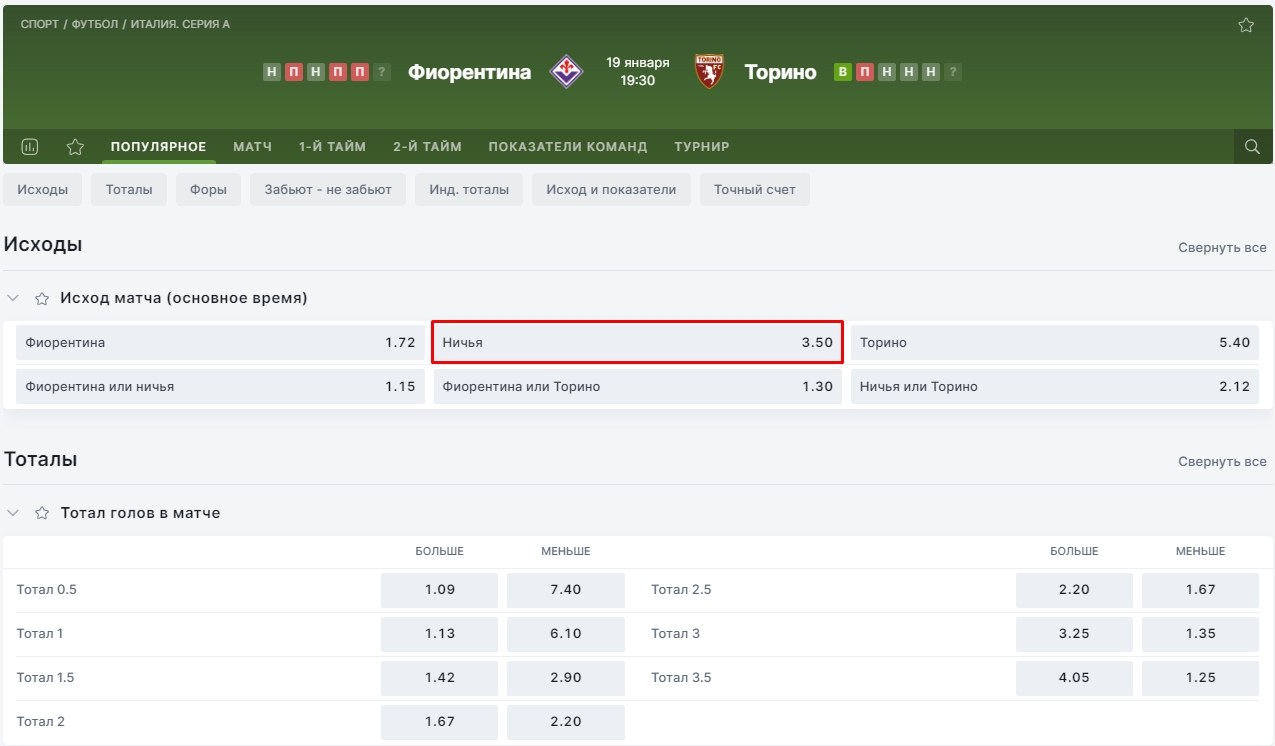Select Тотал 2 меньше odds 2.20
1275x746 pixels.
pyautogui.click(x=566, y=722)
